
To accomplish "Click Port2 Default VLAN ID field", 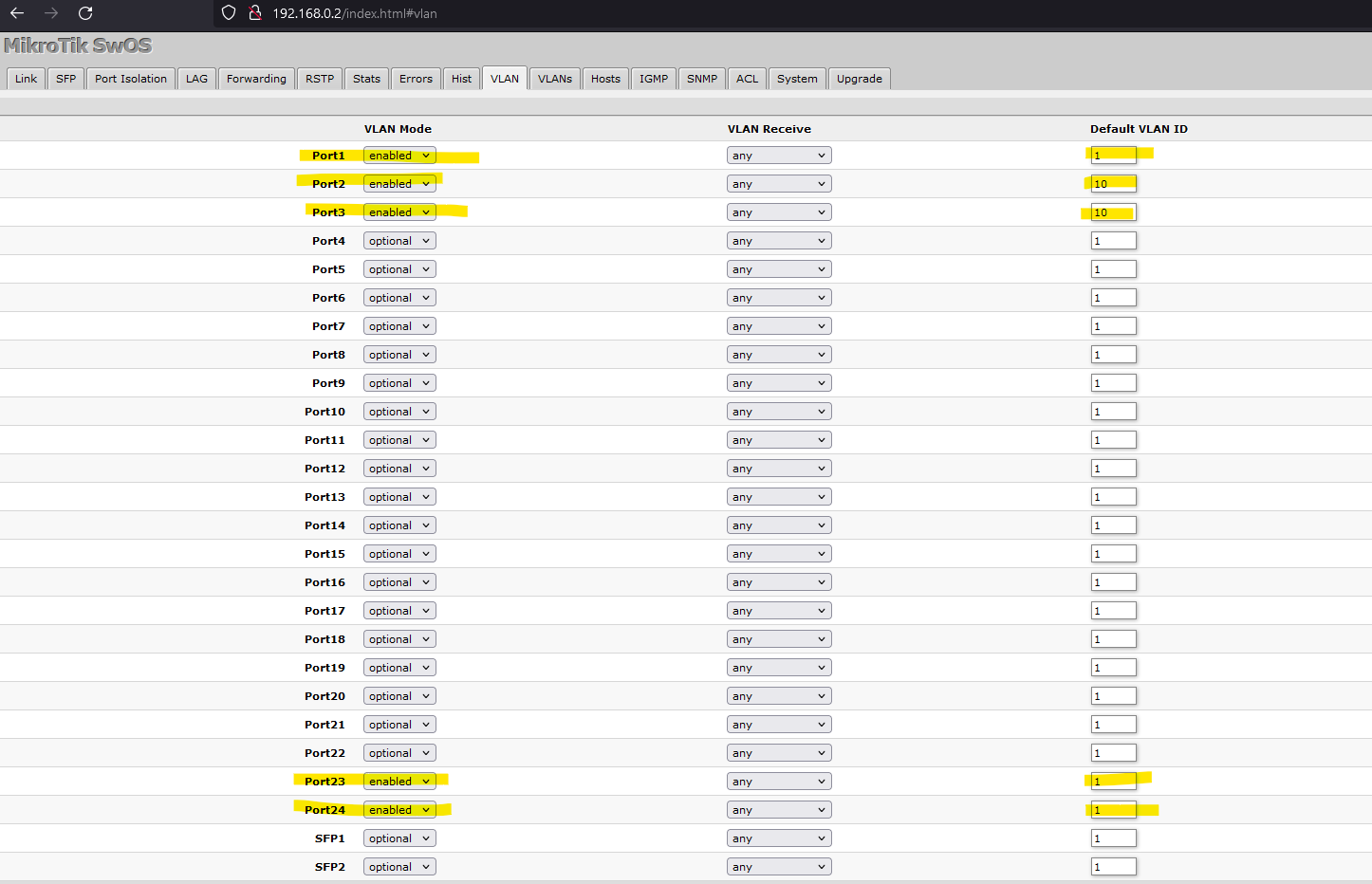I will 1113,184.
